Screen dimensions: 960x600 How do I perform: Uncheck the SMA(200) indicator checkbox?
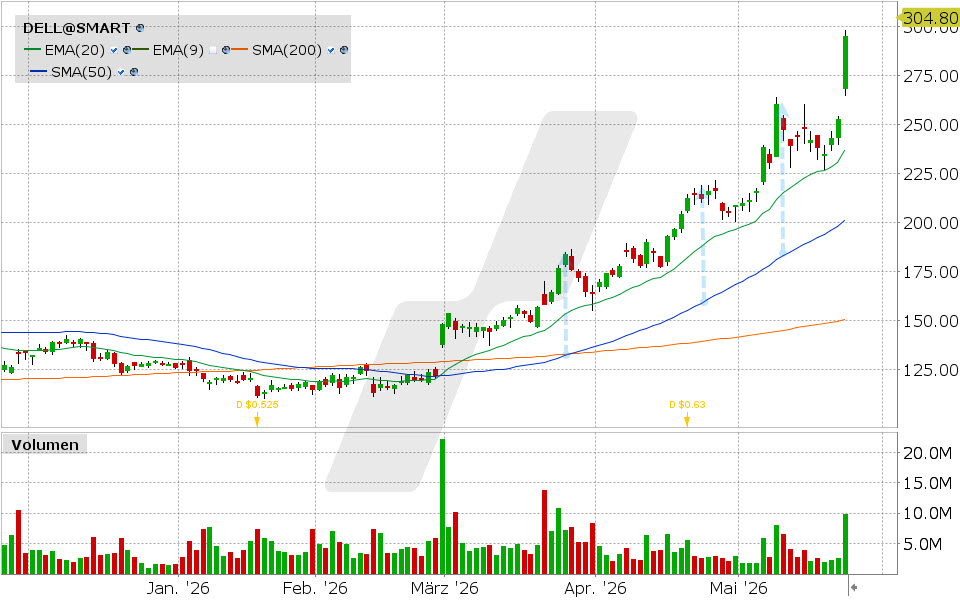tap(331, 50)
